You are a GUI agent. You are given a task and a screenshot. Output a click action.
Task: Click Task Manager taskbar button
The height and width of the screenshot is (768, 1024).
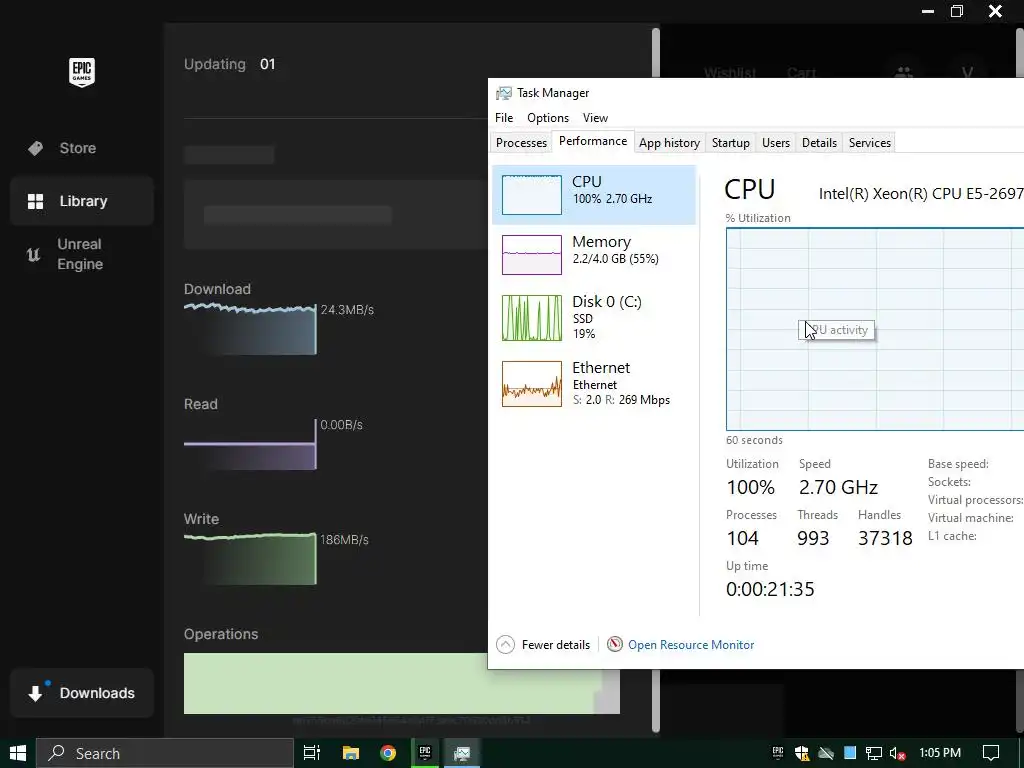462,753
